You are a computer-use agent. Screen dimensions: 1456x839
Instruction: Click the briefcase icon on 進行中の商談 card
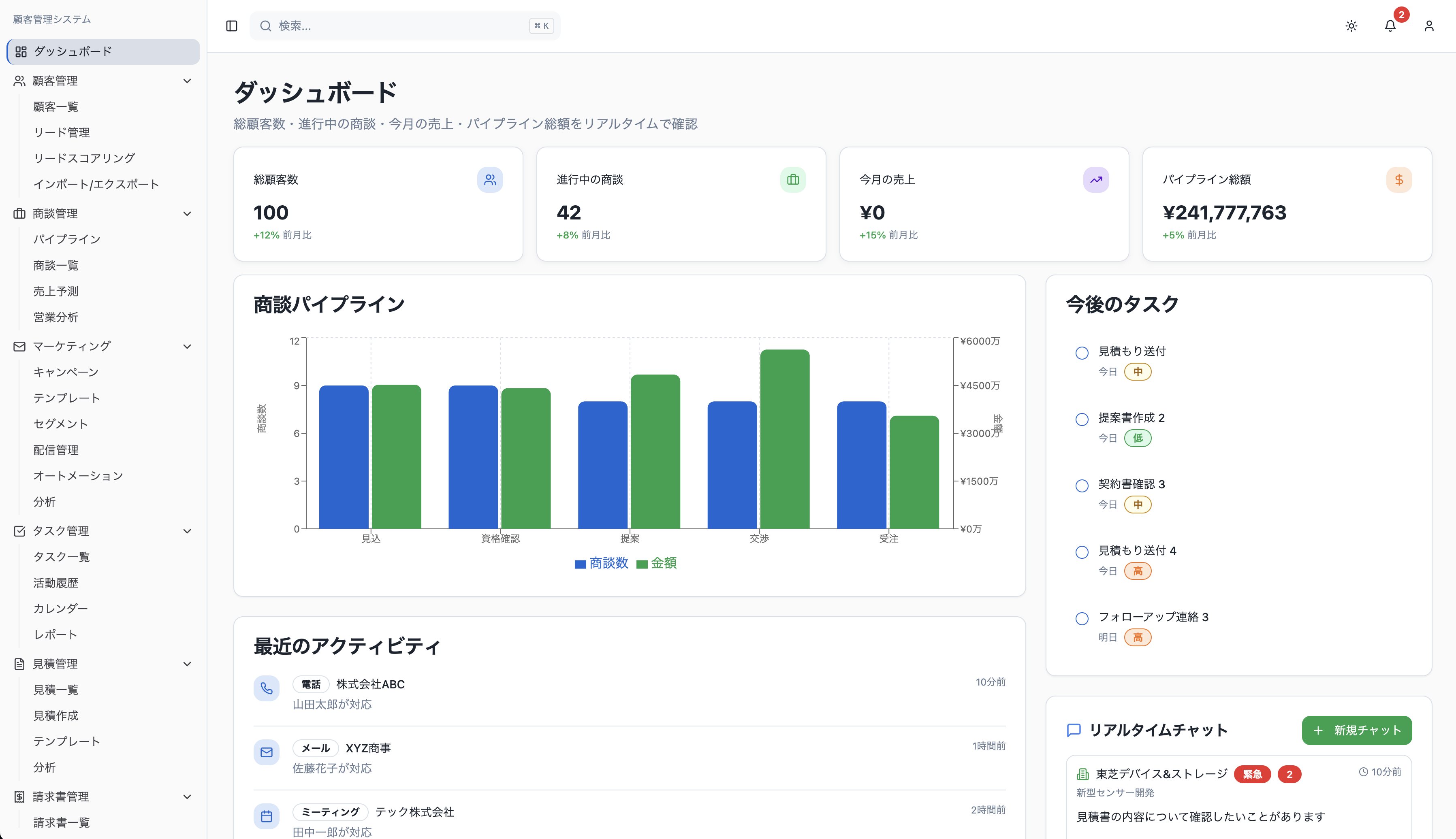coord(793,180)
